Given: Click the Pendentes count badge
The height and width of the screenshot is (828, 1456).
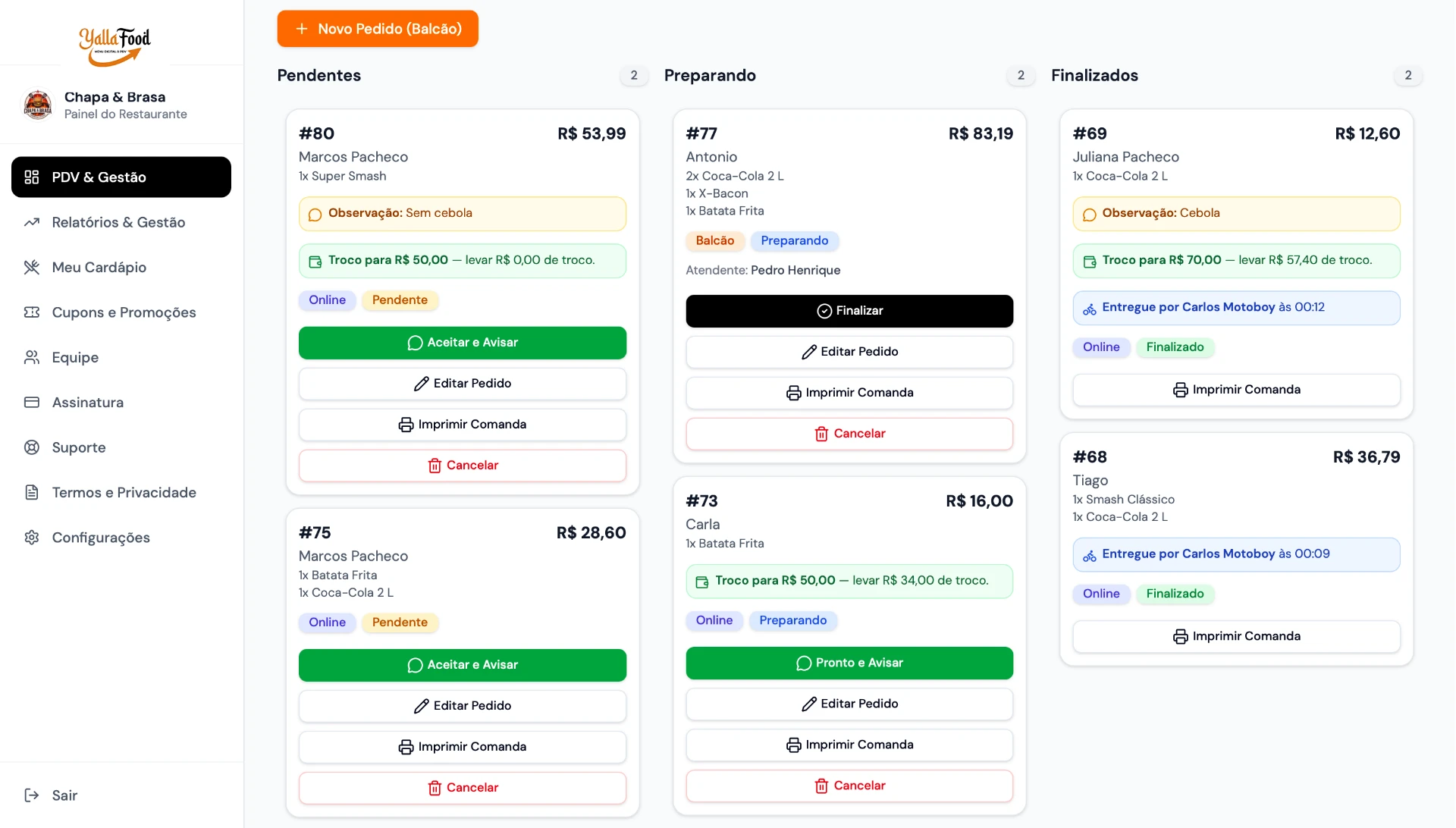Looking at the screenshot, I should [x=634, y=75].
